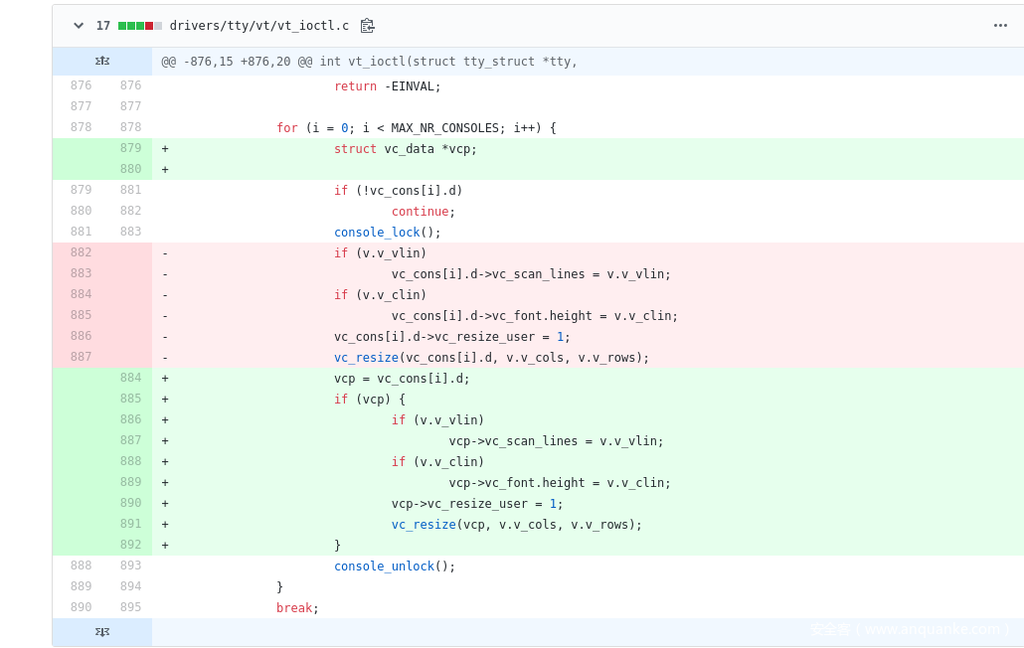Screen dimensions: 1024x648
Task: Click the red square in the diffstat bar
Action: click(x=149, y=26)
